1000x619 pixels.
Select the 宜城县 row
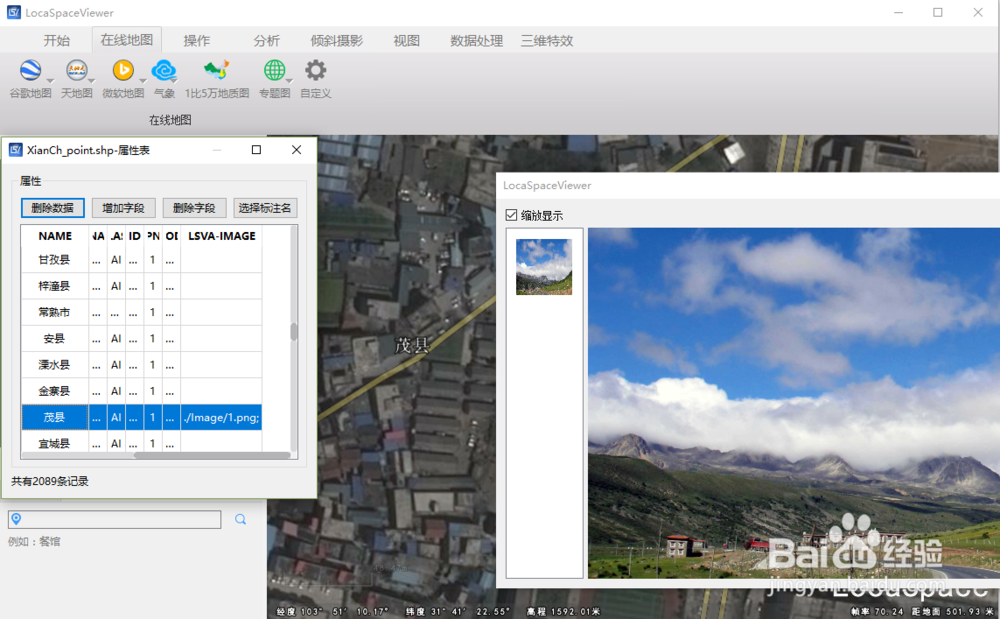point(142,441)
